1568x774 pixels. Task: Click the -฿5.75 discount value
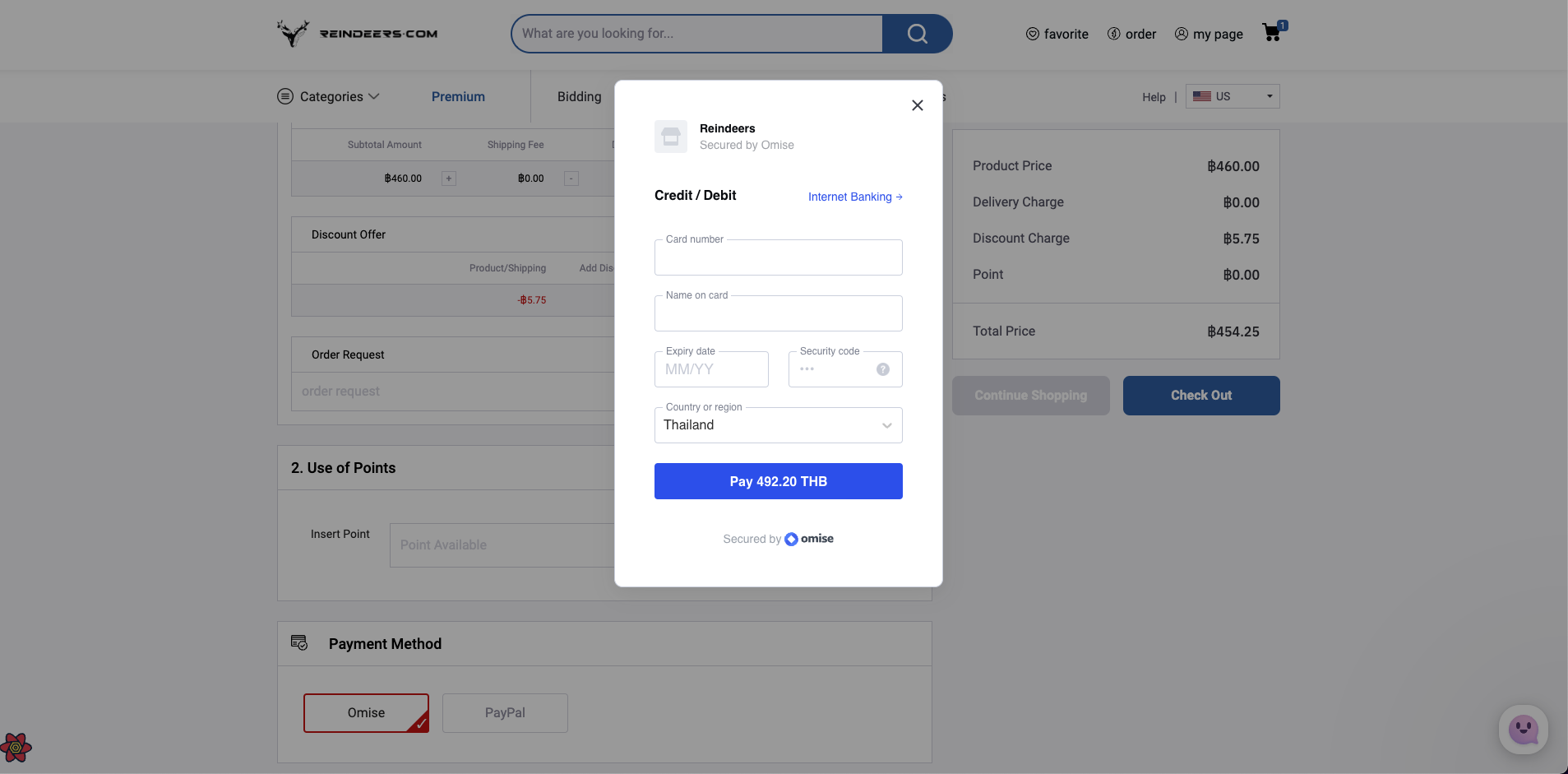(x=532, y=300)
